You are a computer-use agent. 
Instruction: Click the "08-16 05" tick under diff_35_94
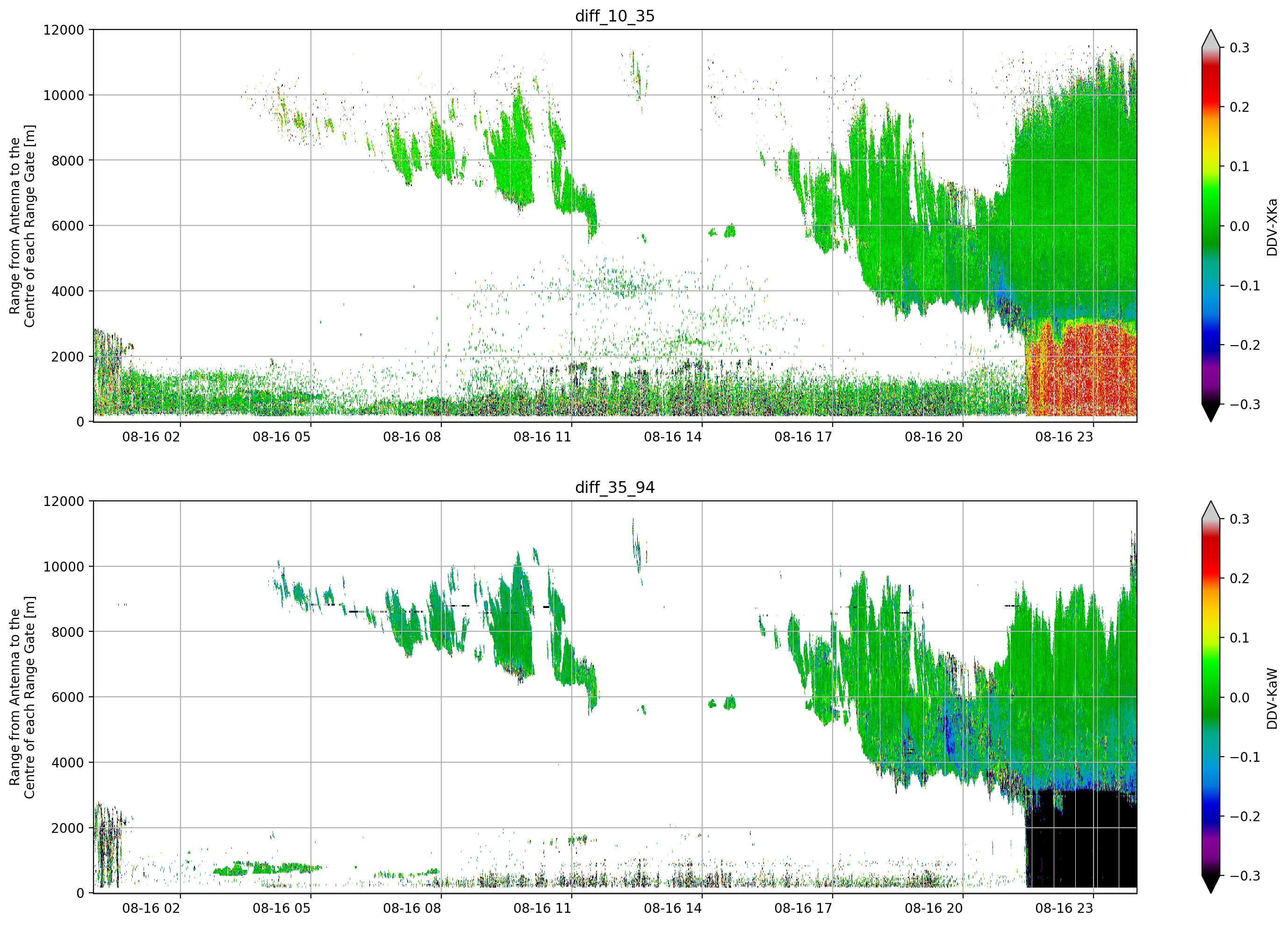point(282,909)
